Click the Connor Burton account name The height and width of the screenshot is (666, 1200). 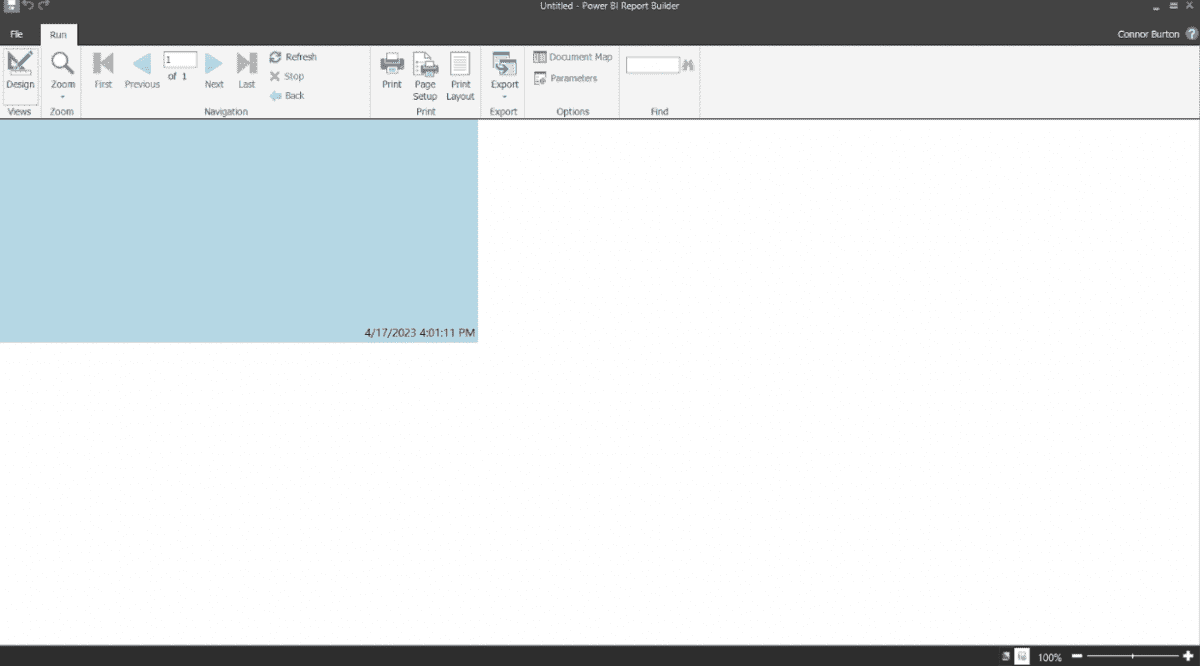[x=1148, y=34]
